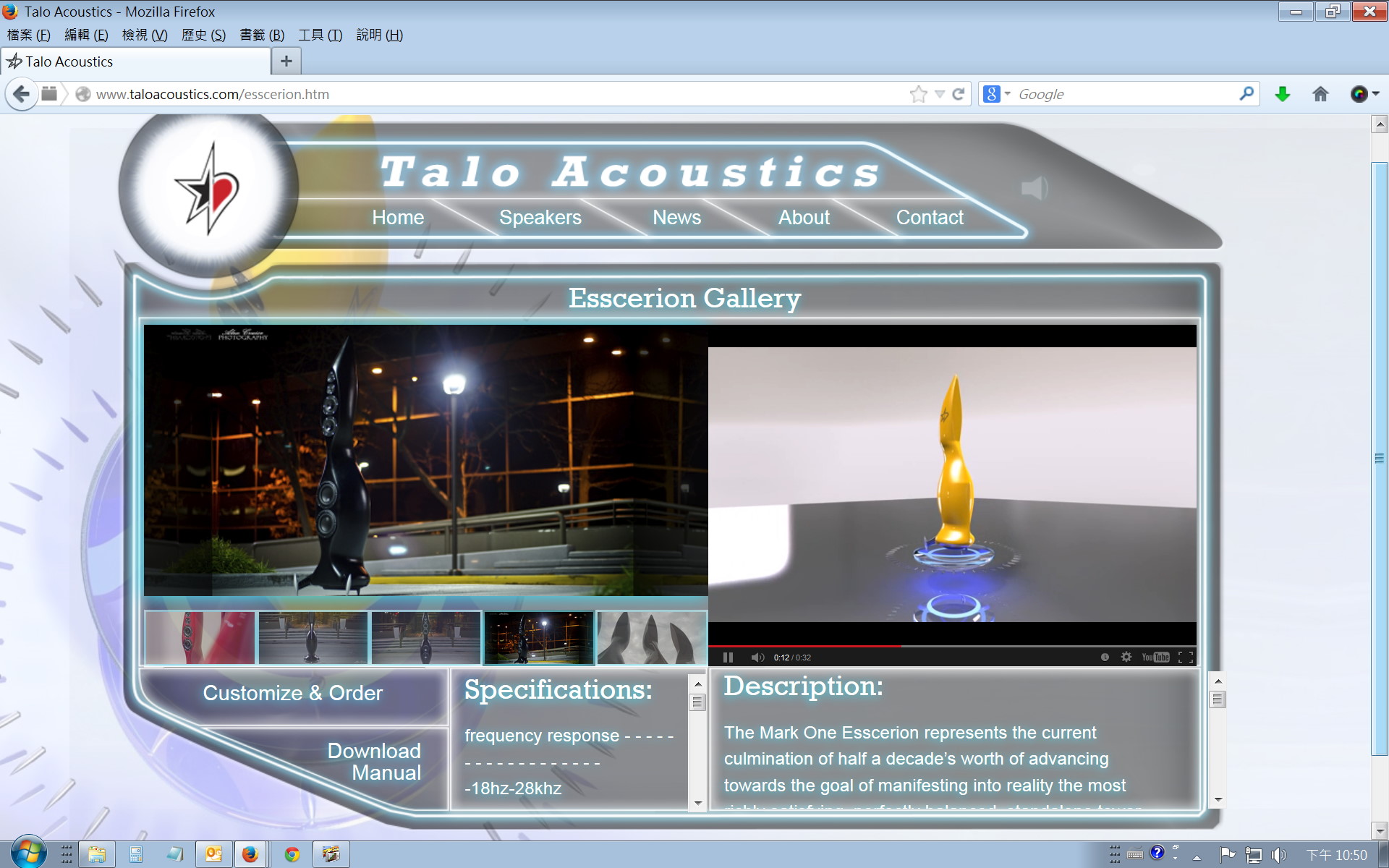Click the Description panel scroll down arrow
Viewport: 1389px width, 868px height.
coord(1218,800)
